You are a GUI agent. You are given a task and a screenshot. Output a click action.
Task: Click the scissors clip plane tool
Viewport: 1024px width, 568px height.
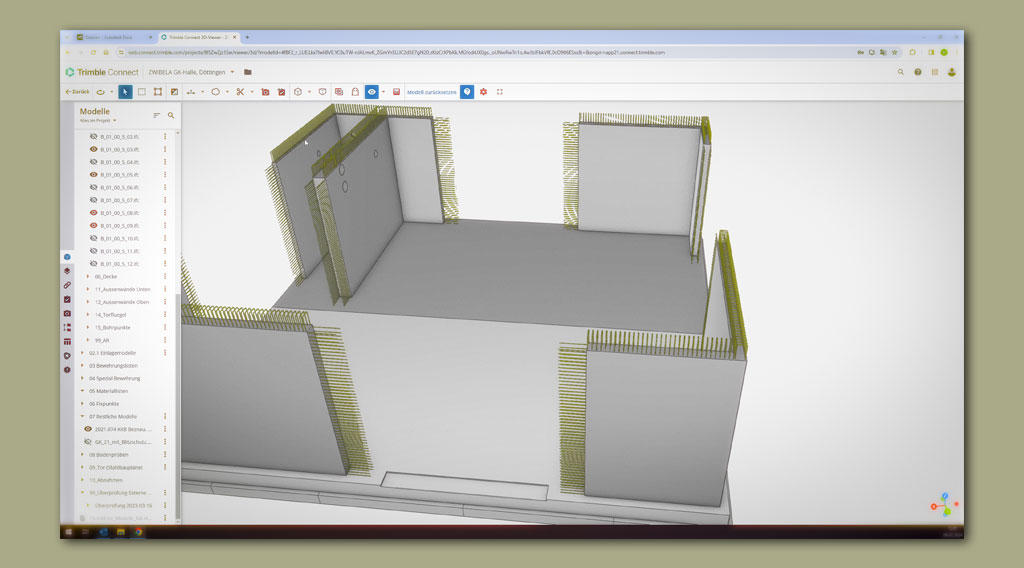(x=240, y=92)
